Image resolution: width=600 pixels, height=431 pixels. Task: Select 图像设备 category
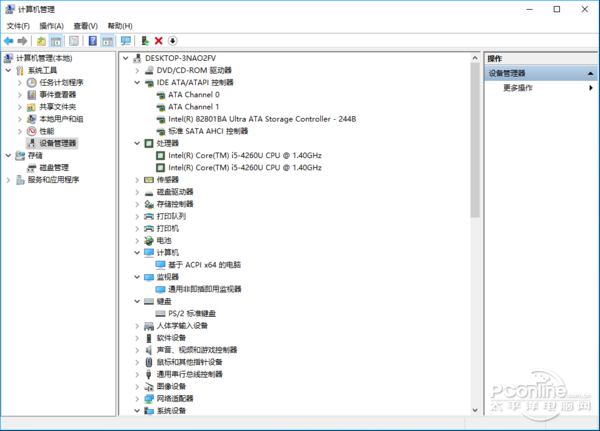tap(171, 387)
